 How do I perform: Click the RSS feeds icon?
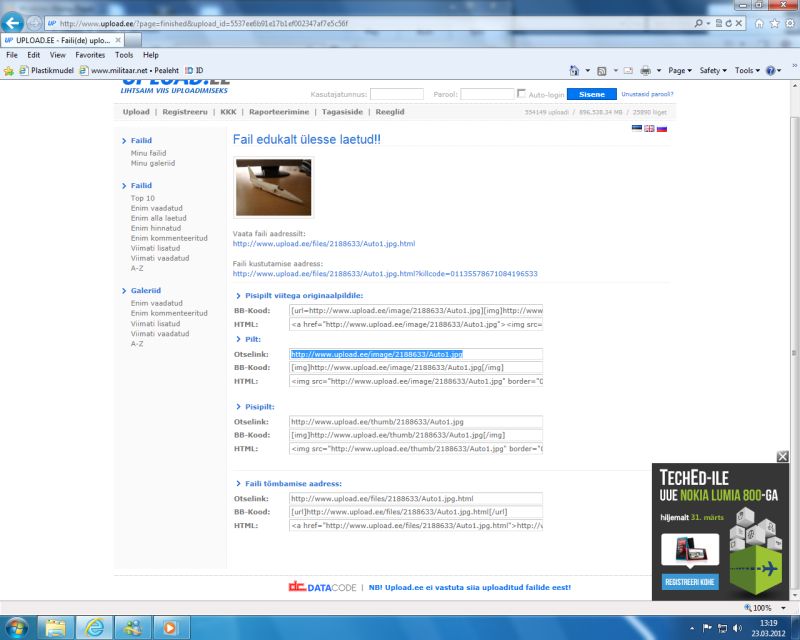pos(601,71)
